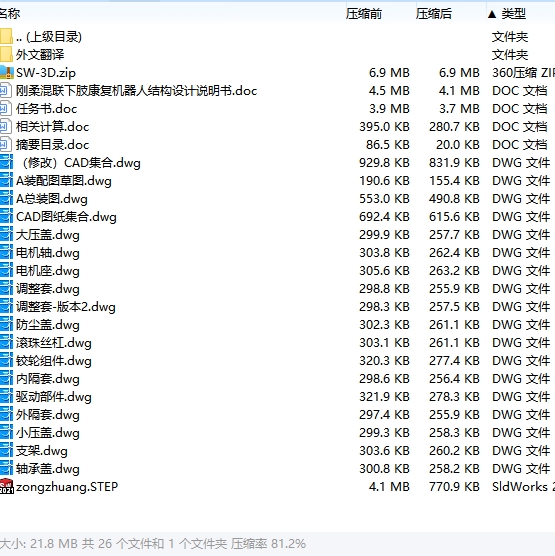Image resolution: width=555 pixels, height=556 pixels.
Task: Select the A装配图草图.dwg file name
Action: coord(64,181)
